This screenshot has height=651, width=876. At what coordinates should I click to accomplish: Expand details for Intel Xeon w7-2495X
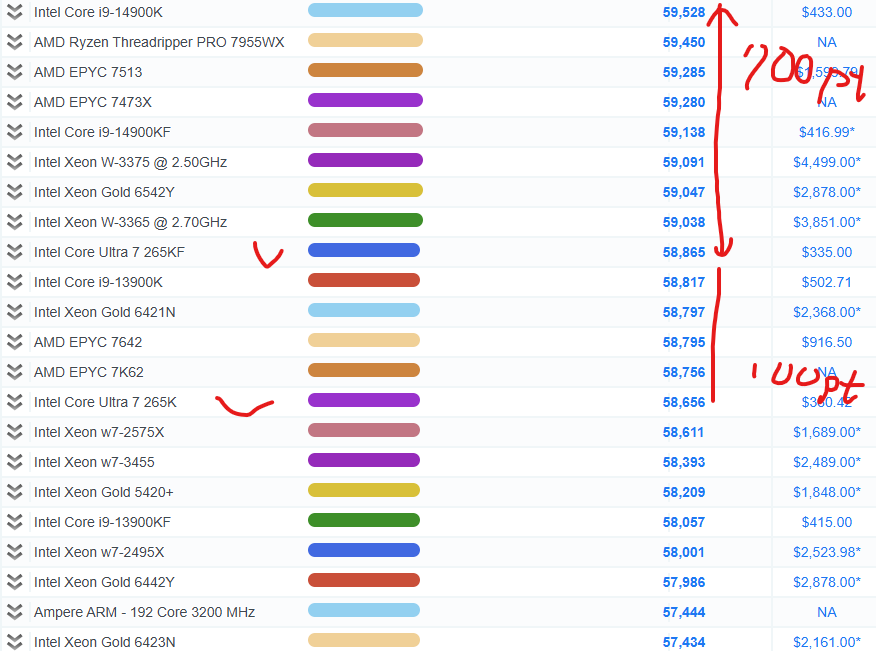15,552
